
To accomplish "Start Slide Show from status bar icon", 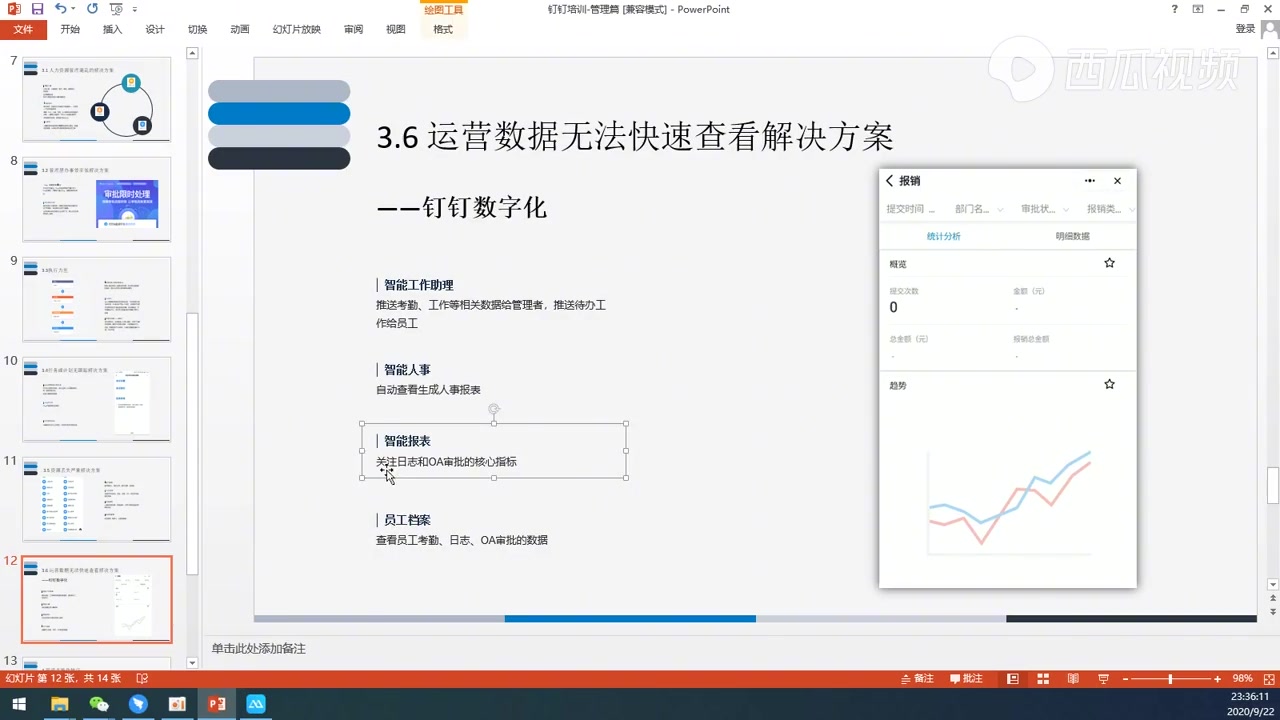I will point(1103,679).
